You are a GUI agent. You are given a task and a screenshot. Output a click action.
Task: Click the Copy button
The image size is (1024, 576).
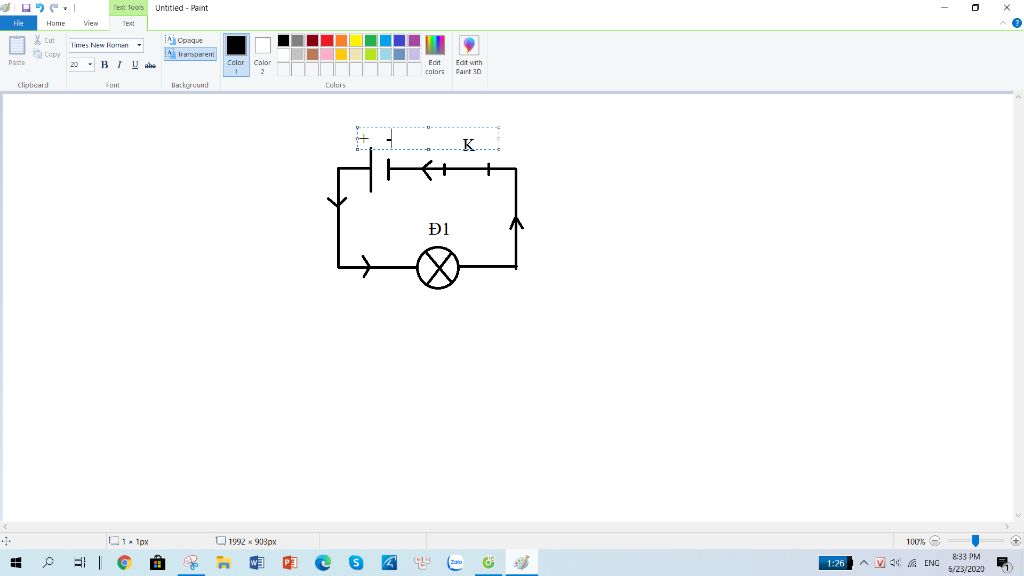pyautogui.click(x=46, y=54)
